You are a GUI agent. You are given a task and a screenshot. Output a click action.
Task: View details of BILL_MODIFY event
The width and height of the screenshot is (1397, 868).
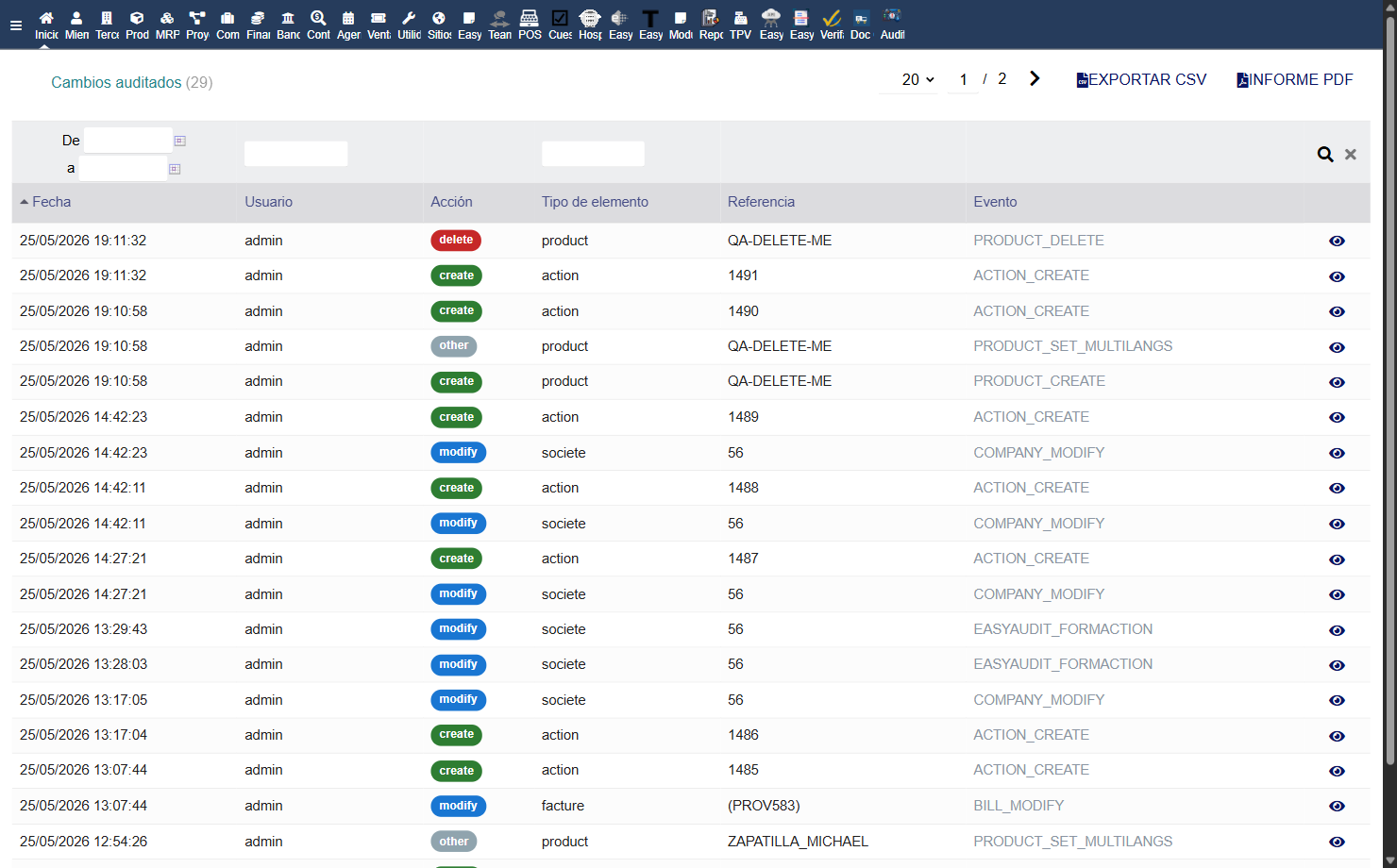pos(1337,806)
